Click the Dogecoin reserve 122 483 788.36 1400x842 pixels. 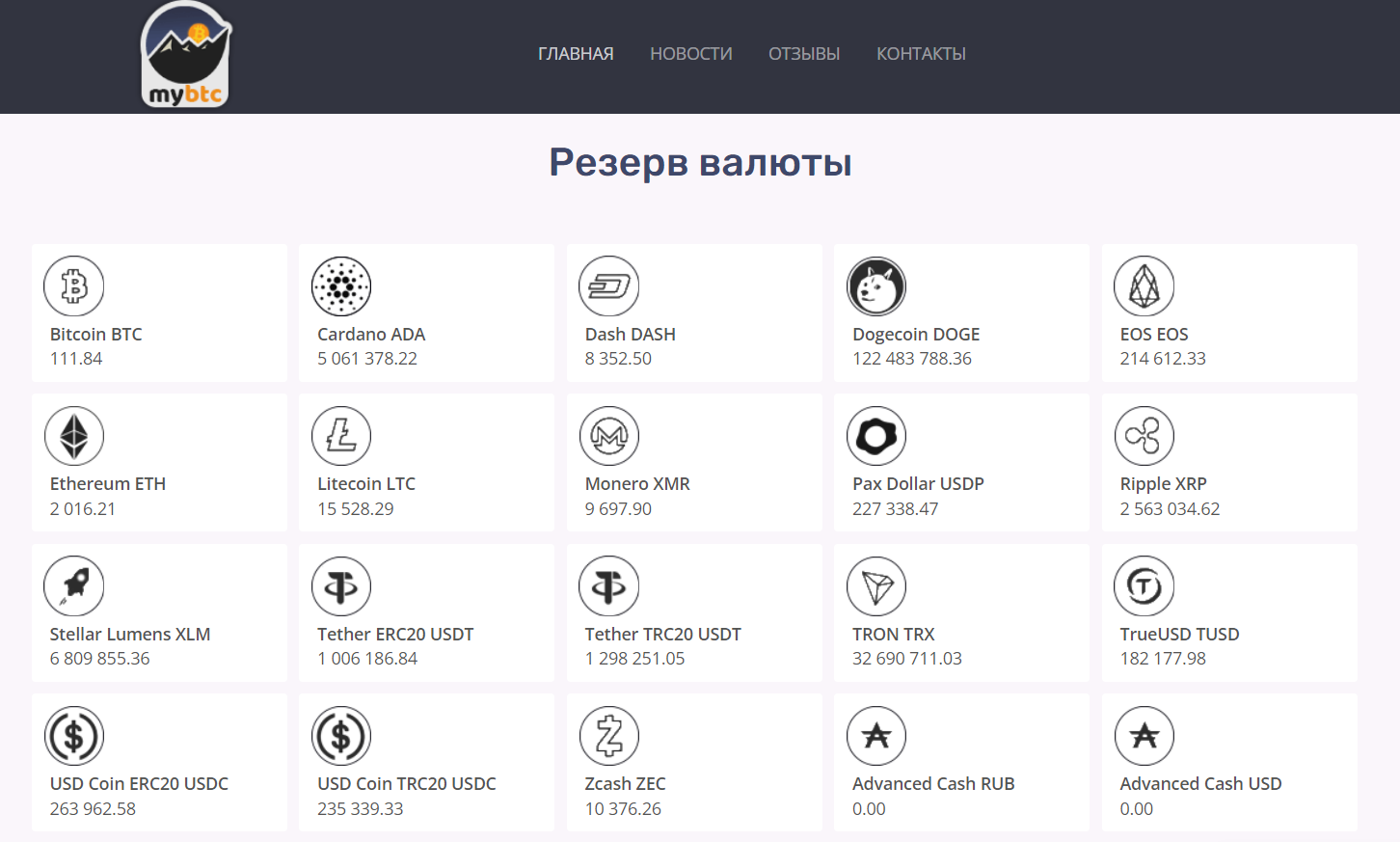point(912,359)
